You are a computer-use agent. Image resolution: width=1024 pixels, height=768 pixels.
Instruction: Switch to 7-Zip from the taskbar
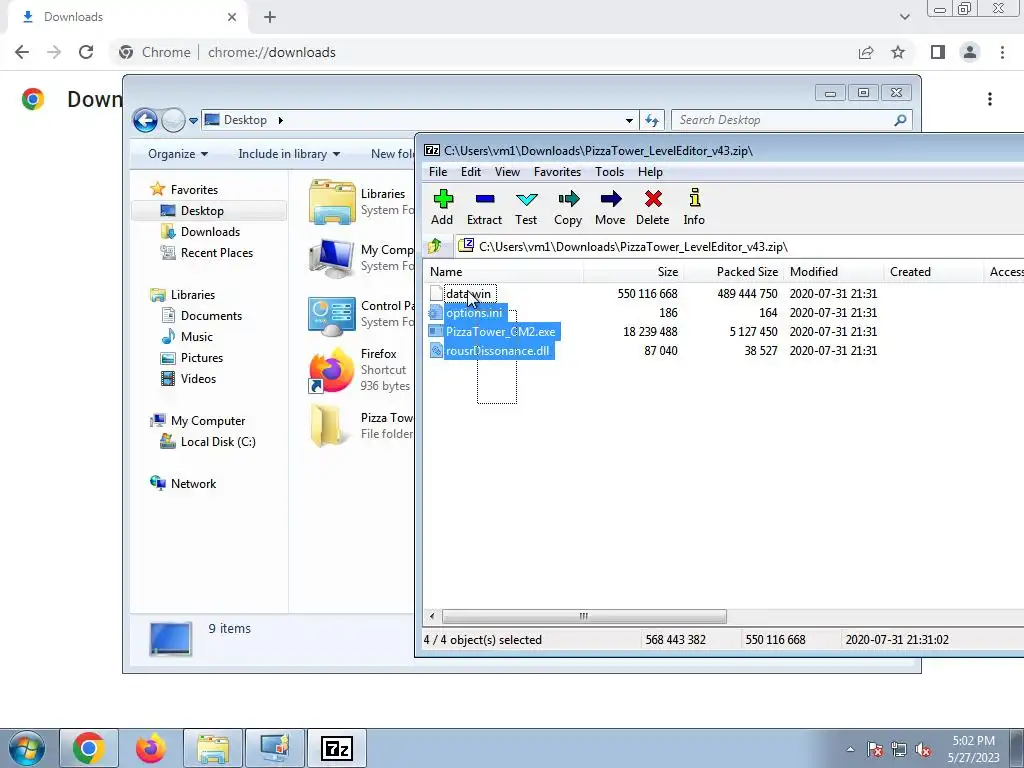pyautogui.click(x=337, y=748)
